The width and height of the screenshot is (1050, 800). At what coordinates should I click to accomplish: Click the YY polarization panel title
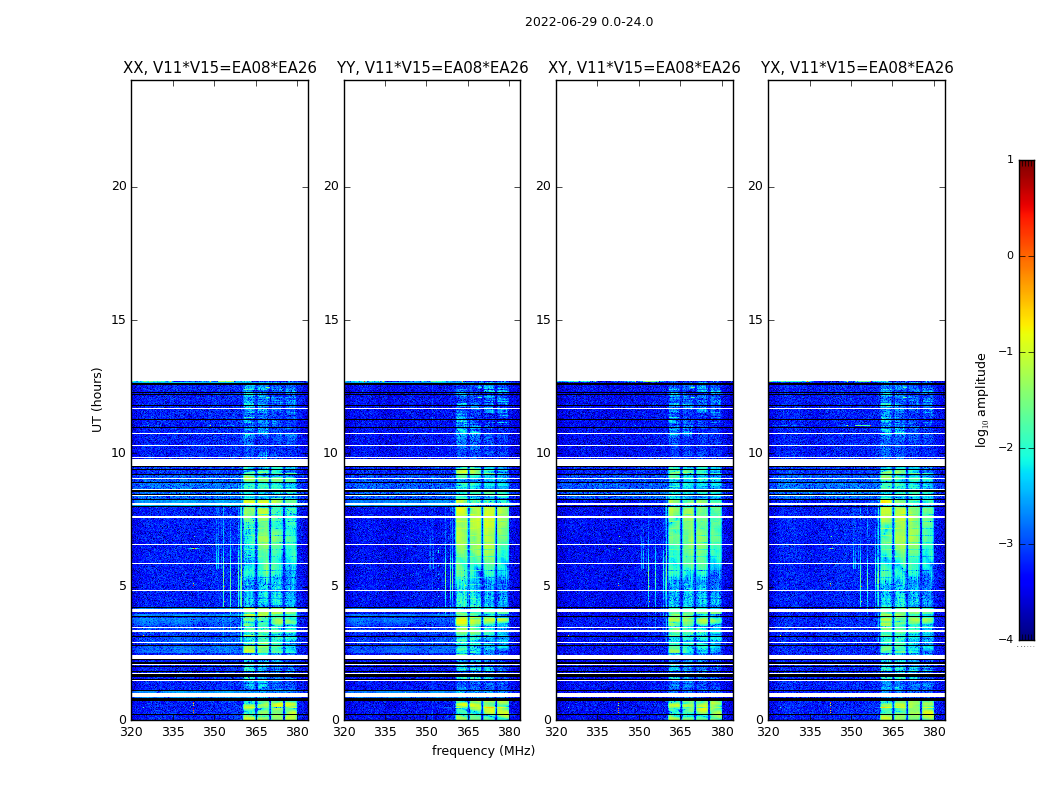click(432, 68)
